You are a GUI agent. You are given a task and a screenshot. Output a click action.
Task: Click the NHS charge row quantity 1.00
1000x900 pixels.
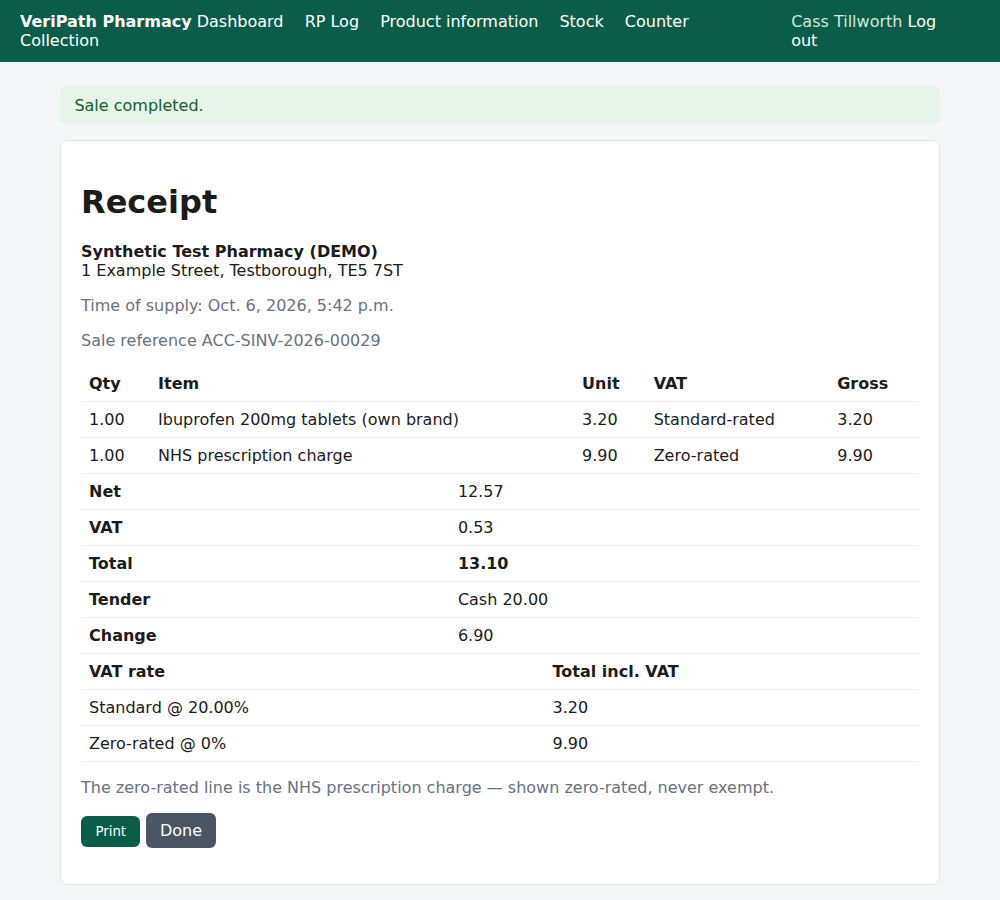click(x=107, y=455)
